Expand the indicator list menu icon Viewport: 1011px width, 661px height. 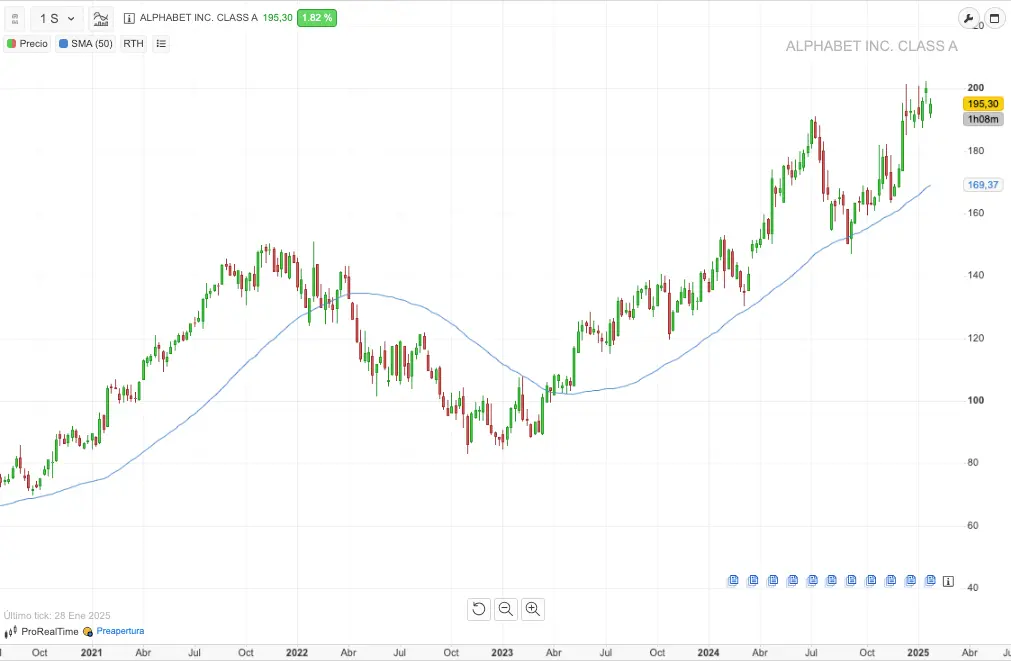coord(162,44)
